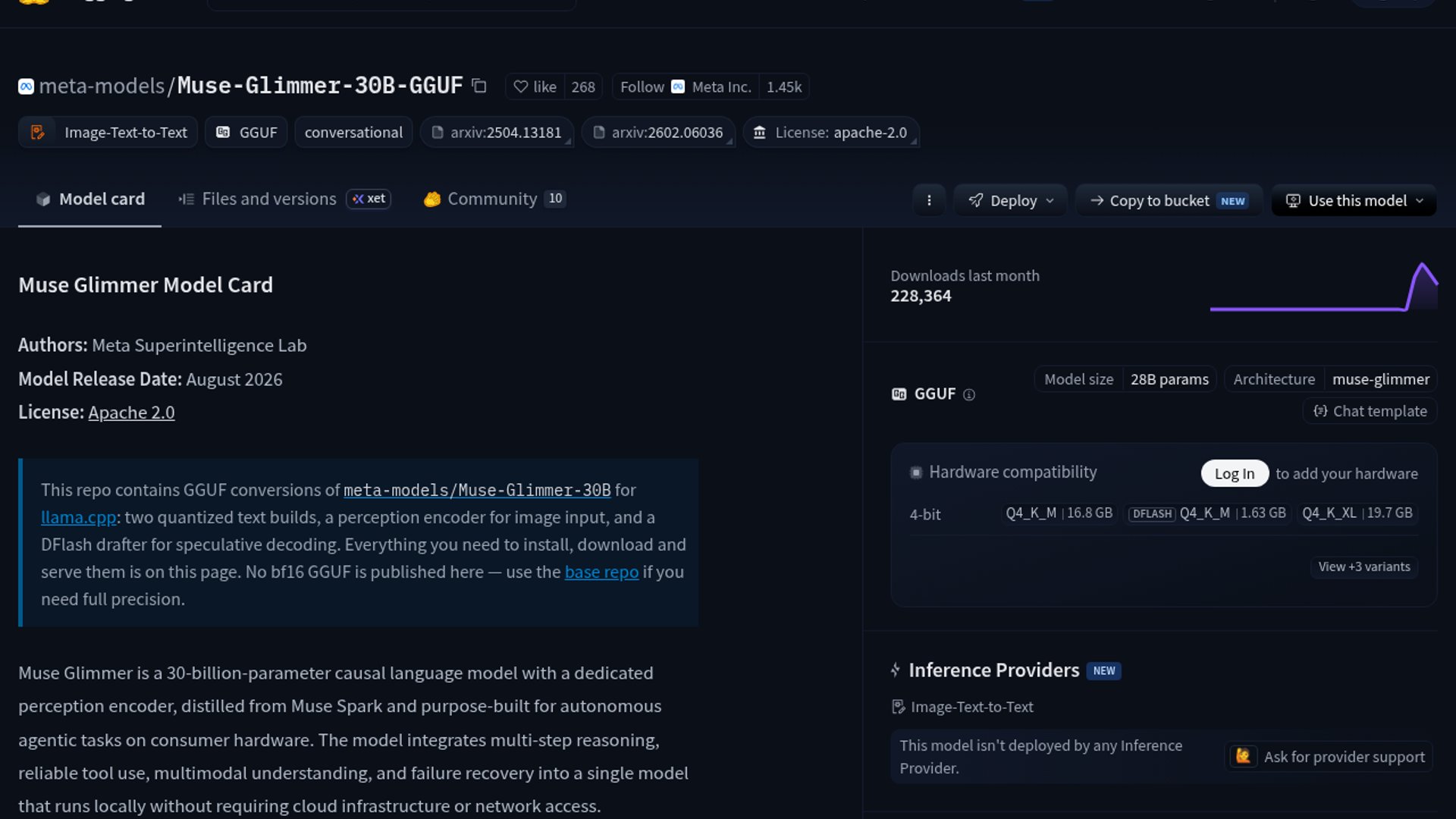Click the 28B params model size value
Screen dimensions: 1456x819
[1169, 379]
